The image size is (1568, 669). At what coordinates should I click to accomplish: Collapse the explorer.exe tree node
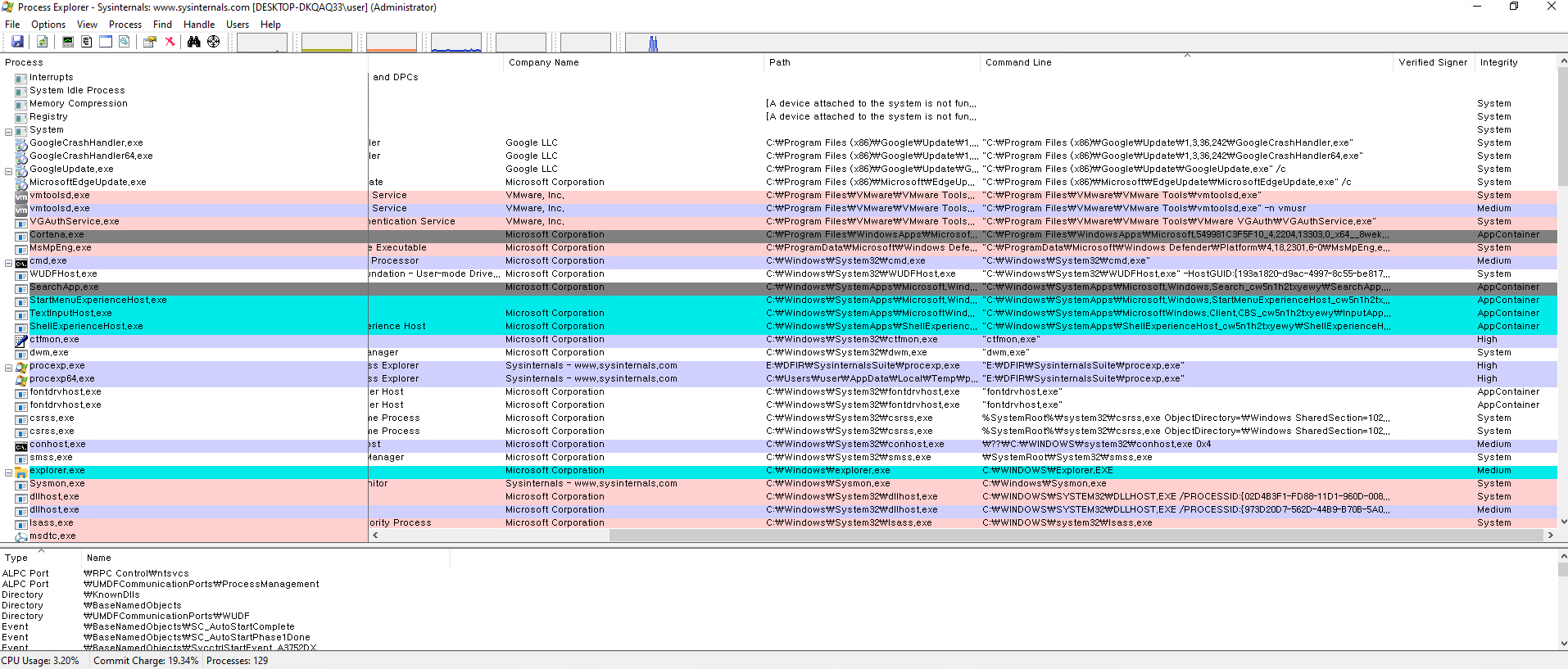tap(8, 472)
